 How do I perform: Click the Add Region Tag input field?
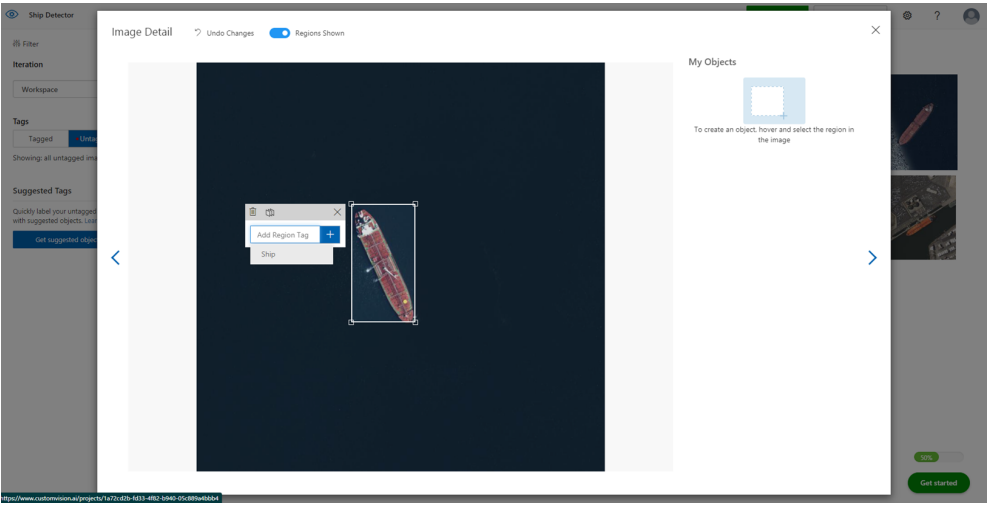click(x=285, y=234)
